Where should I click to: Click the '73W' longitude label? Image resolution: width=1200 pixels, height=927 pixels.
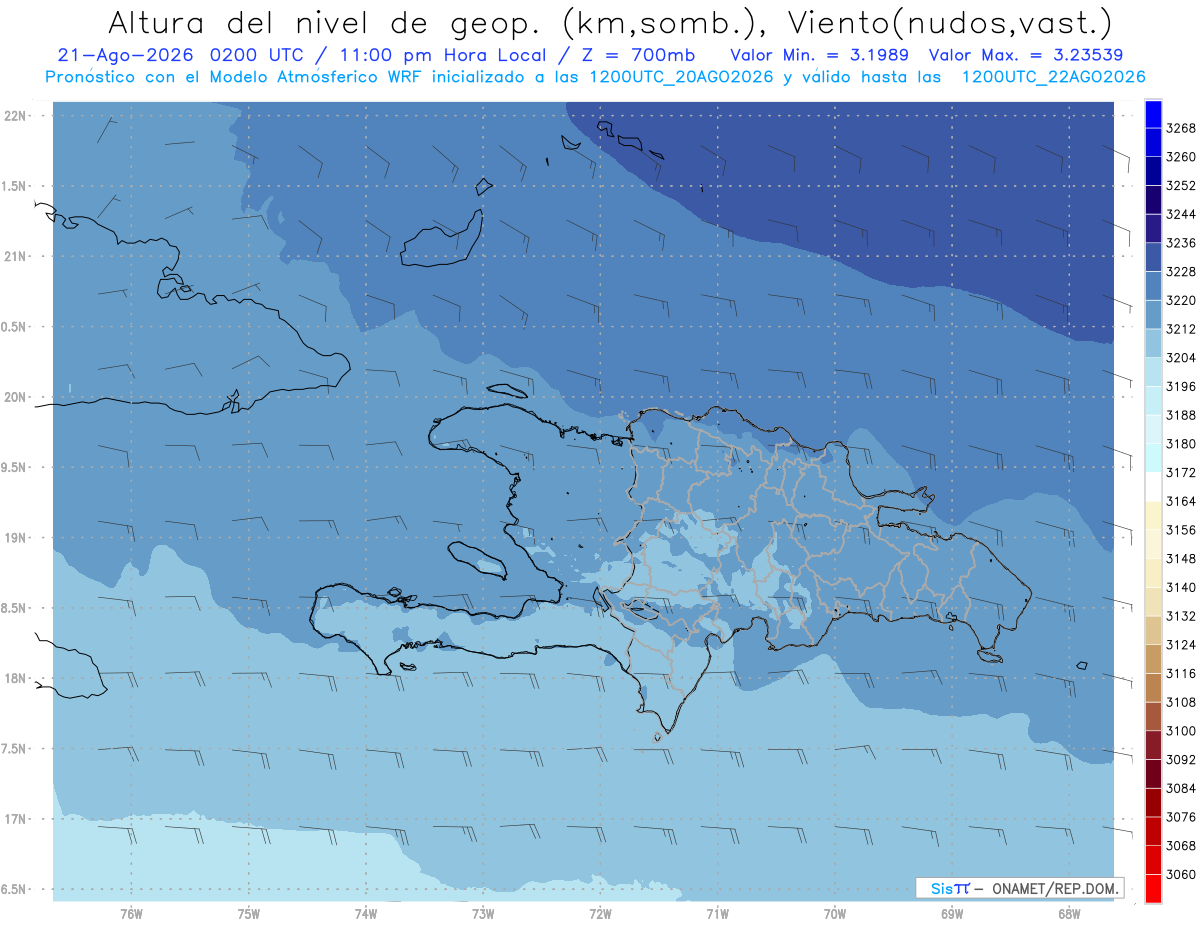(x=483, y=912)
